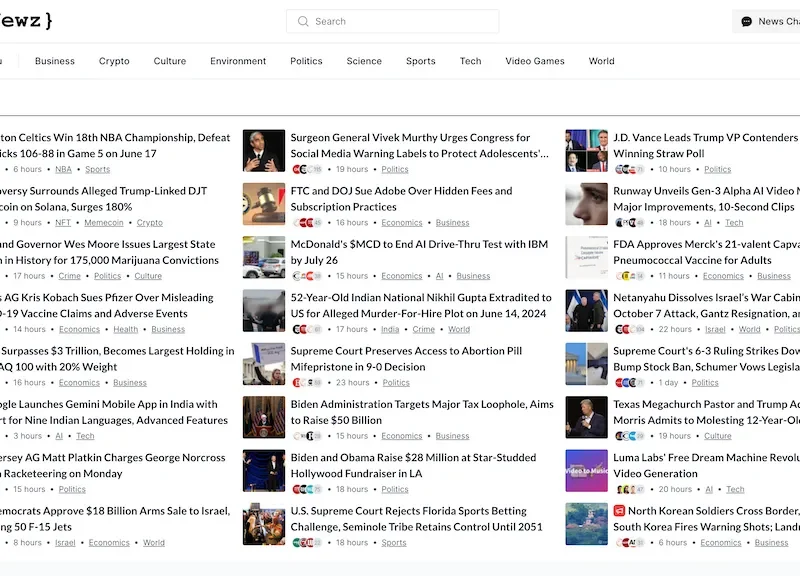Click source icons under Florida Sports Betting story
The image size is (800, 576).
coord(307,543)
